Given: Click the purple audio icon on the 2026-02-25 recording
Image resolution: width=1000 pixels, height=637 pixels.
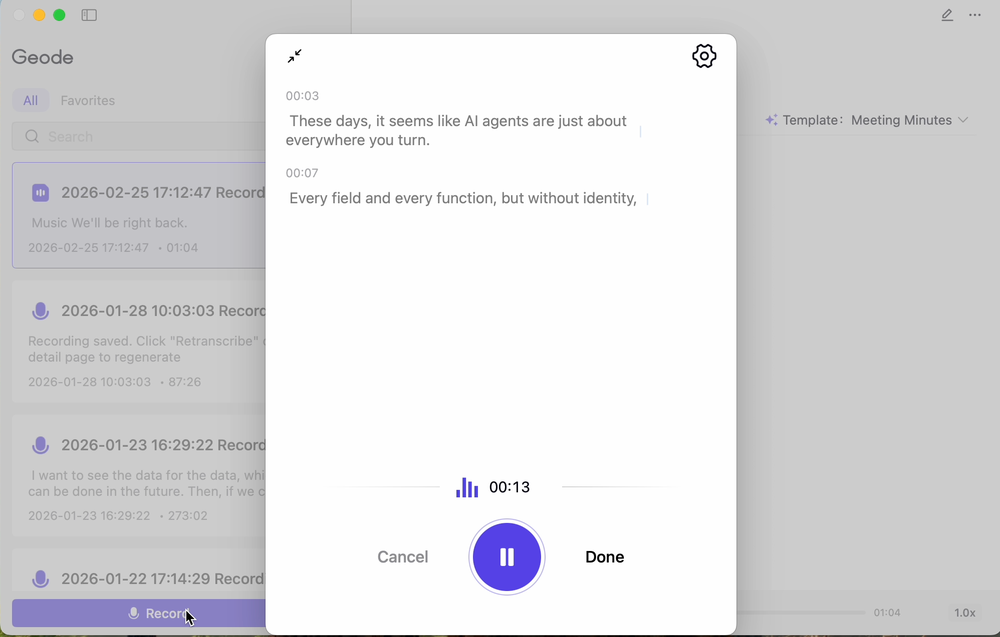Looking at the screenshot, I should pos(40,192).
